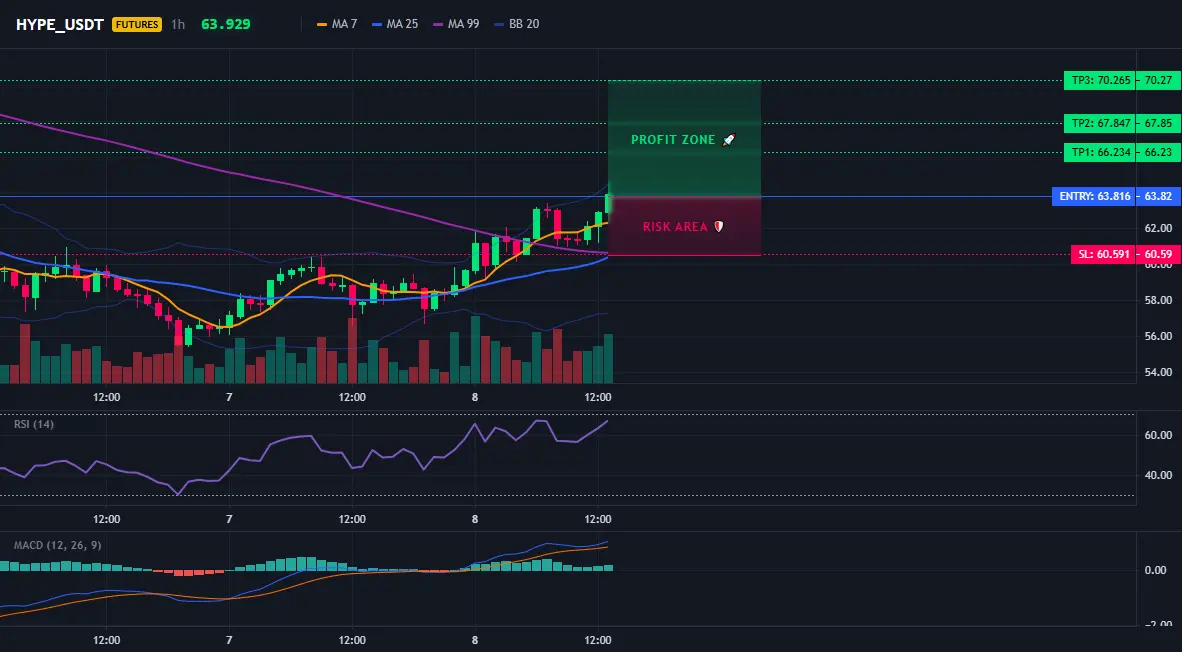Viewport: 1182px width, 652px height.
Task: Click the RSI (14) indicator title
Action: click(33, 424)
